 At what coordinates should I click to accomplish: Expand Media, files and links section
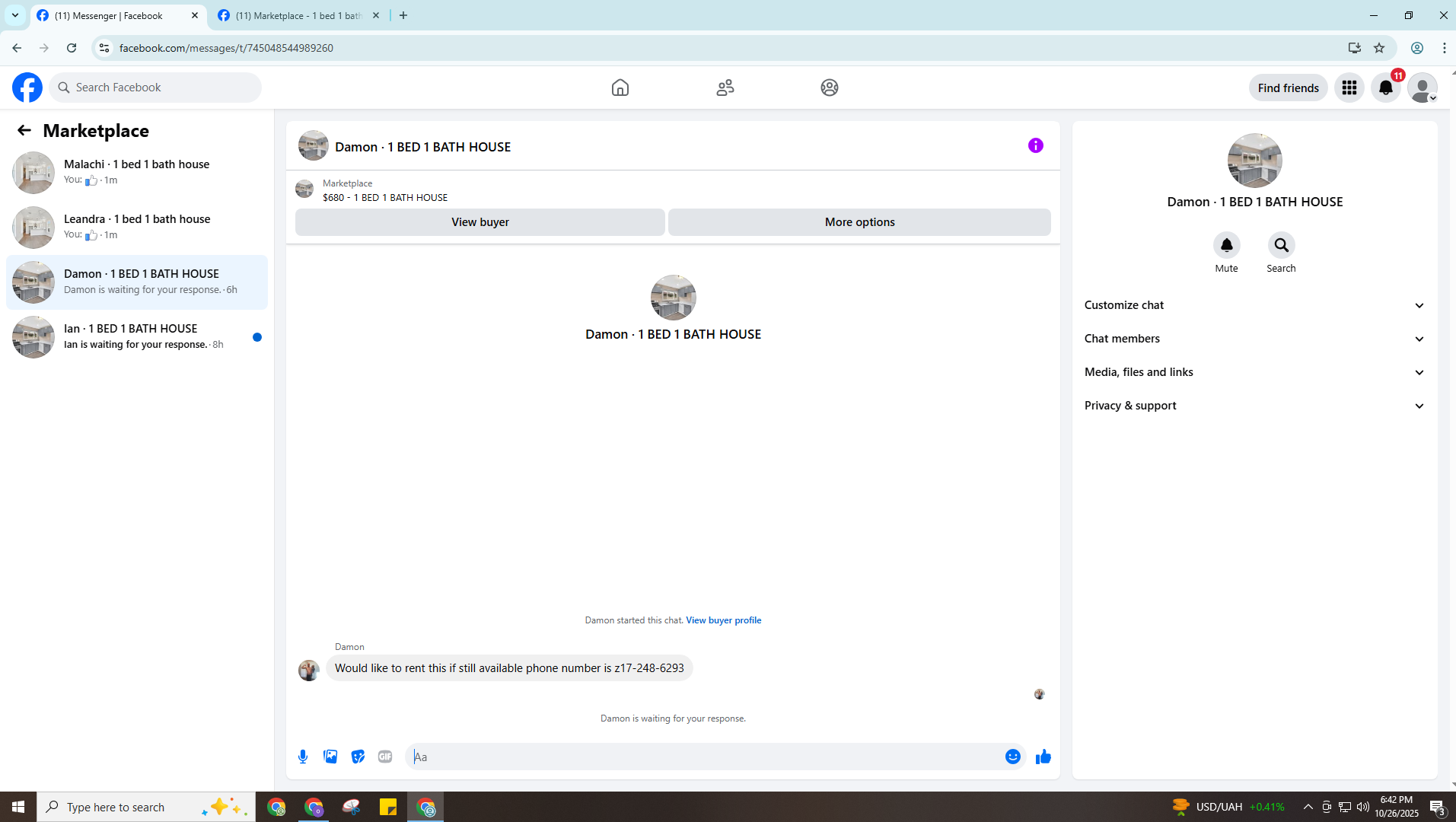[x=1254, y=372]
